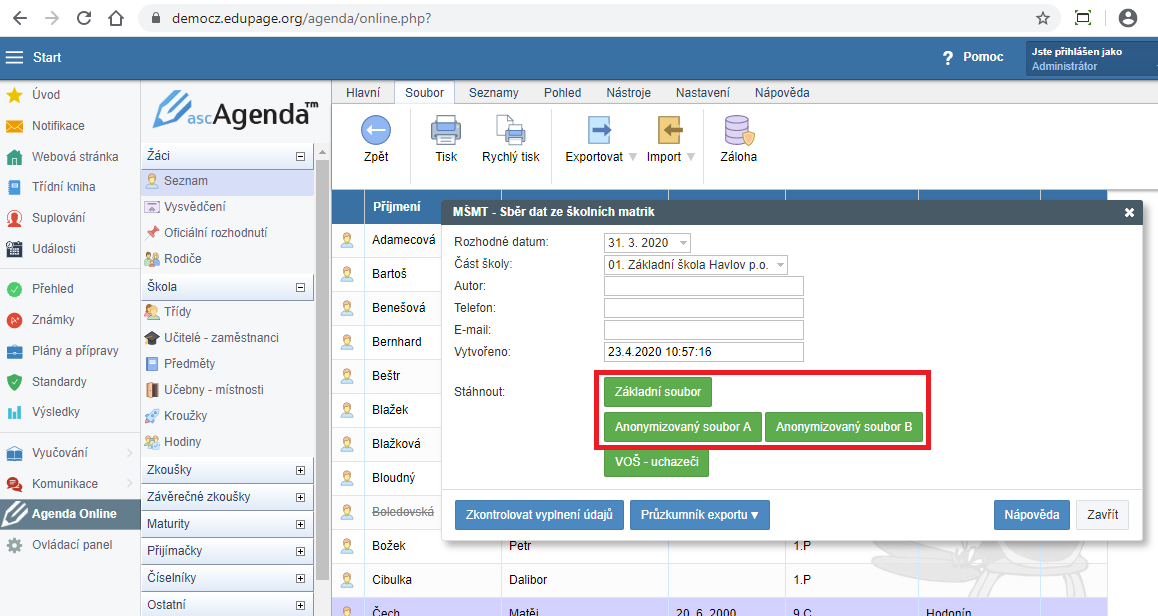Click the Pomoc question mark icon

pyautogui.click(x=948, y=58)
